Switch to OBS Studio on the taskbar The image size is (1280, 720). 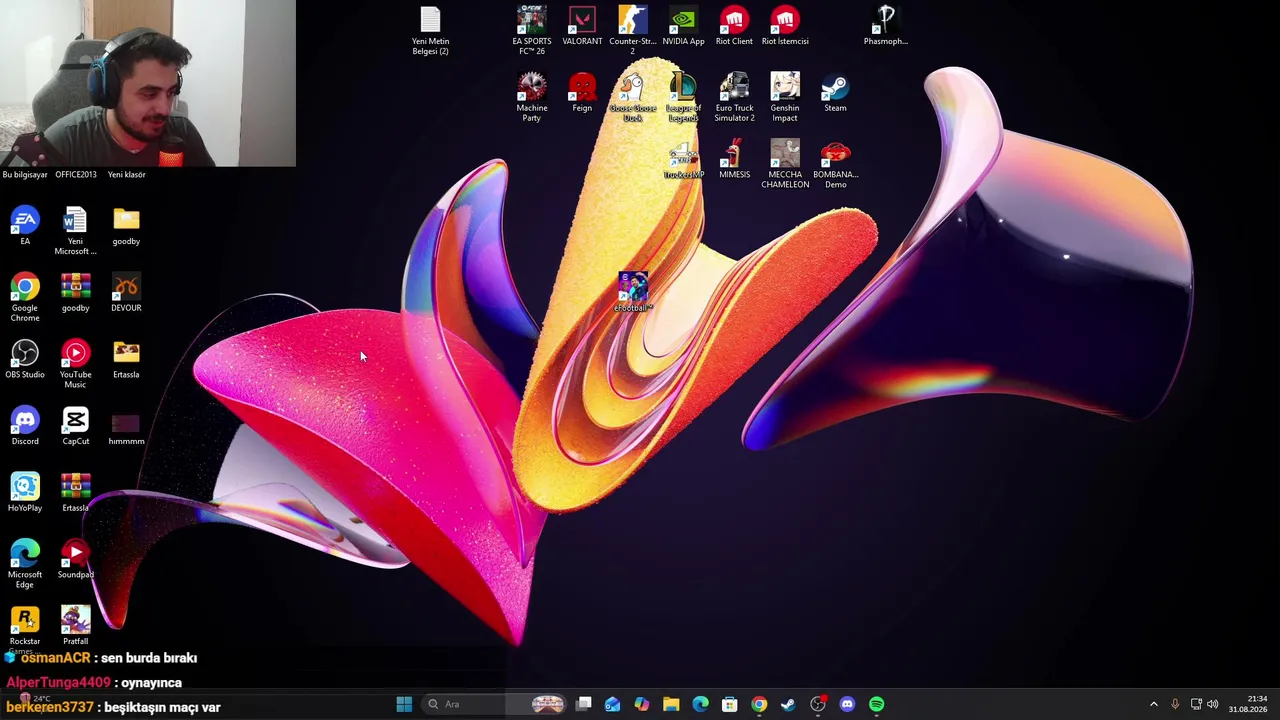(x=818, y=704)
